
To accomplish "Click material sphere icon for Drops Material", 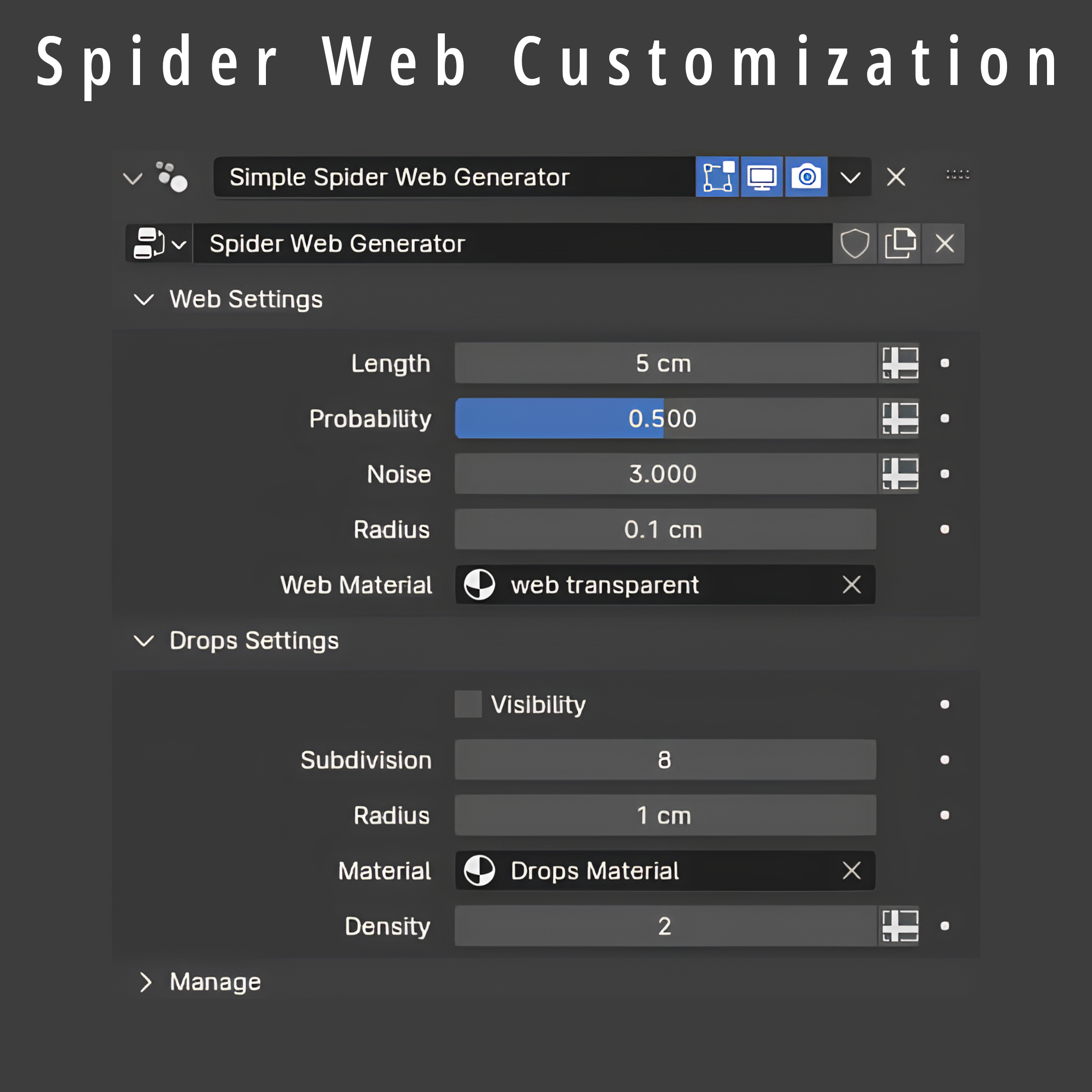I will 479,871.
